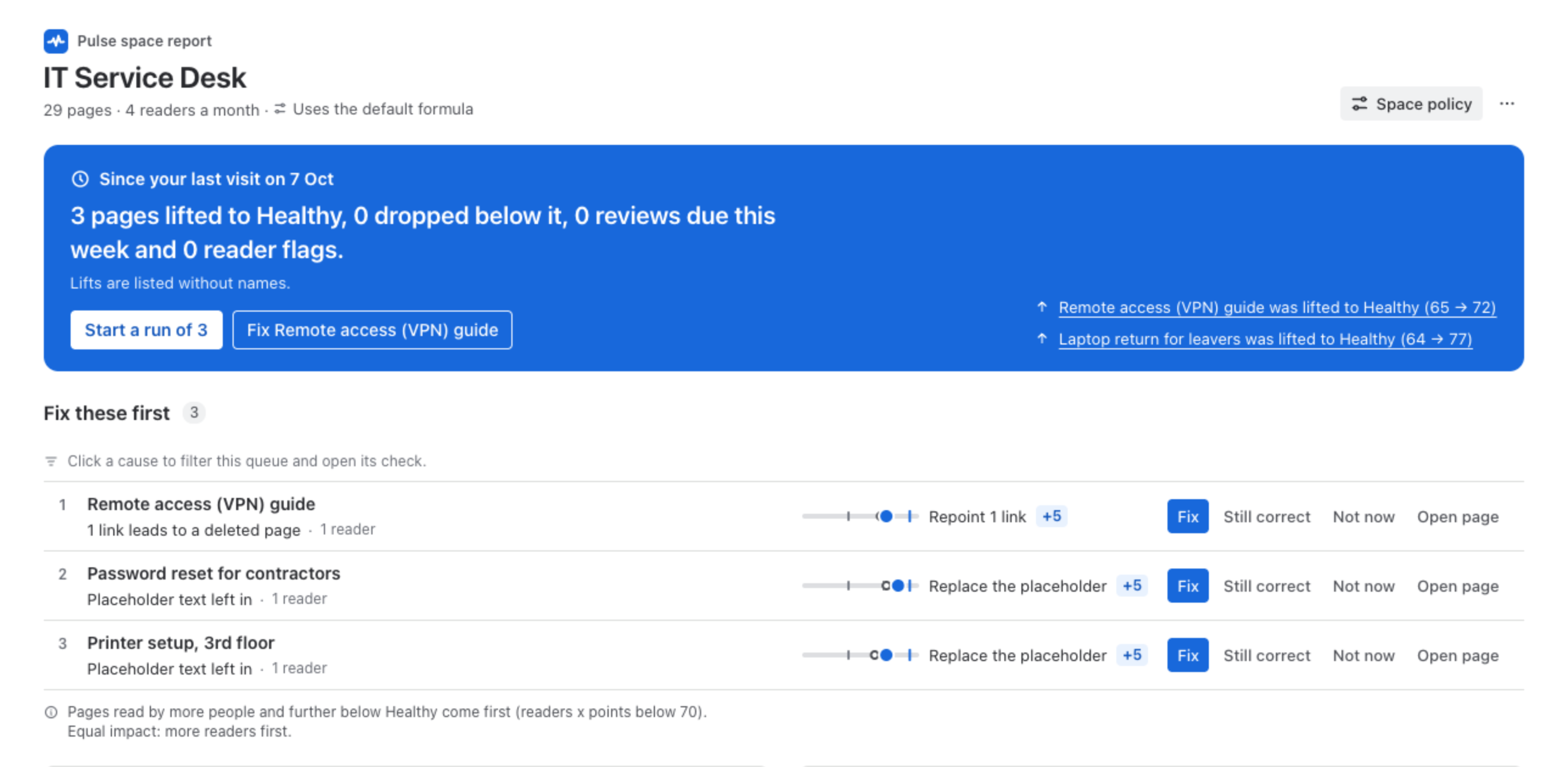Choose Not now for Printer setup, 3rd floor
The height and width of the screenshot is (767, 1568).
[1363, 656]
